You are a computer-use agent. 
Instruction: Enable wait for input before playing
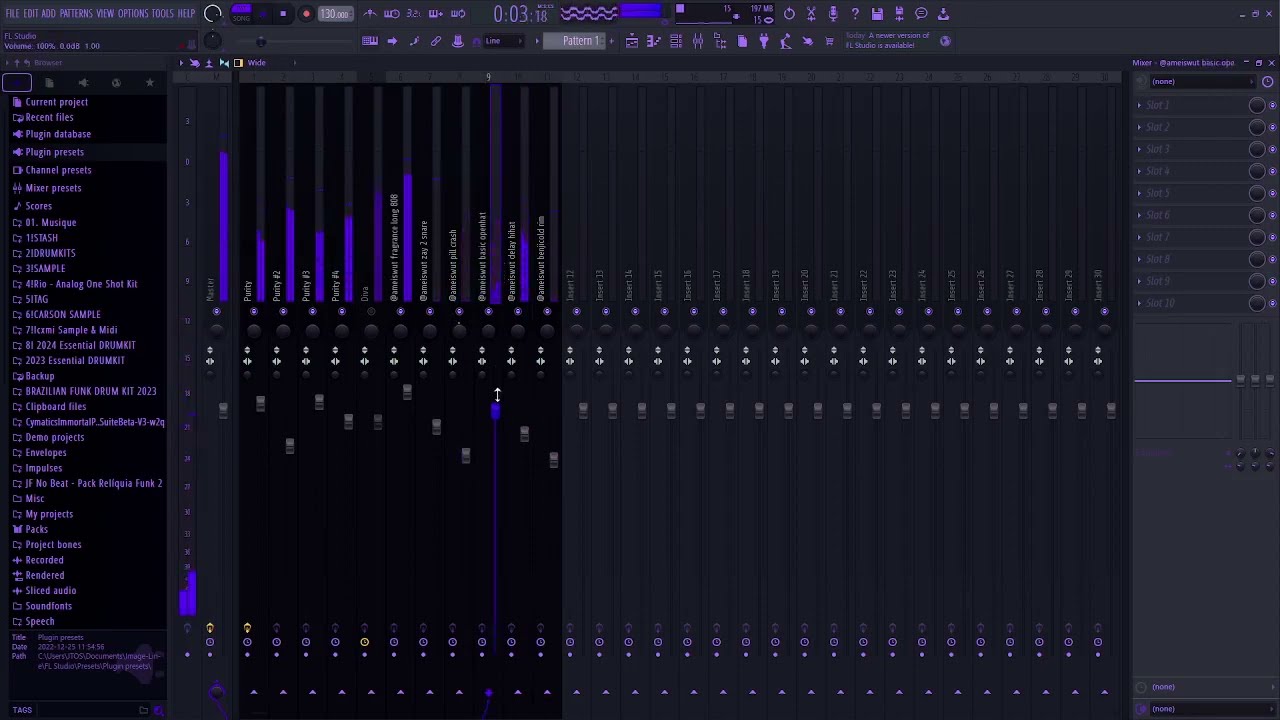click(x=392, y=14)
